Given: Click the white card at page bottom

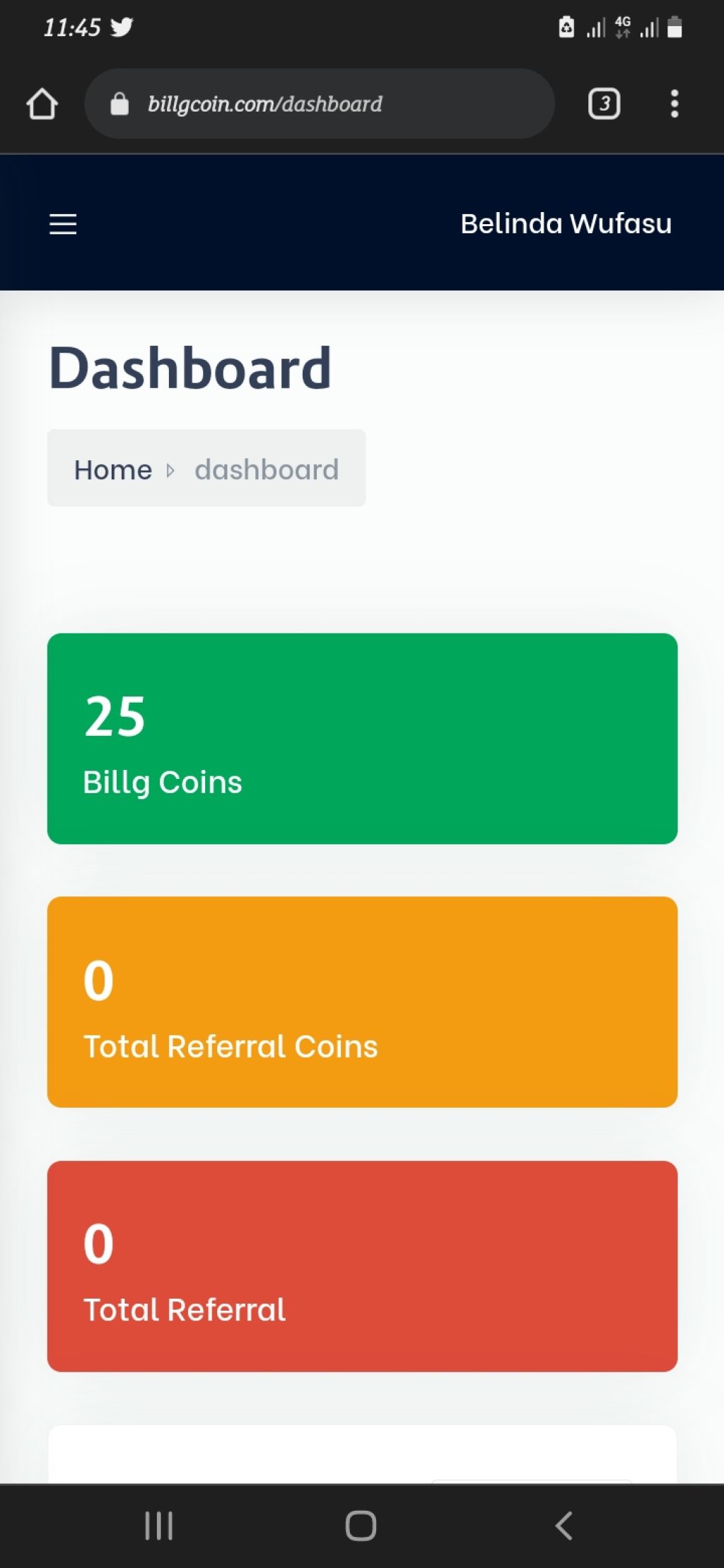Looking at the screenshot, I should pyautogui.click(x=362, y=1454).
